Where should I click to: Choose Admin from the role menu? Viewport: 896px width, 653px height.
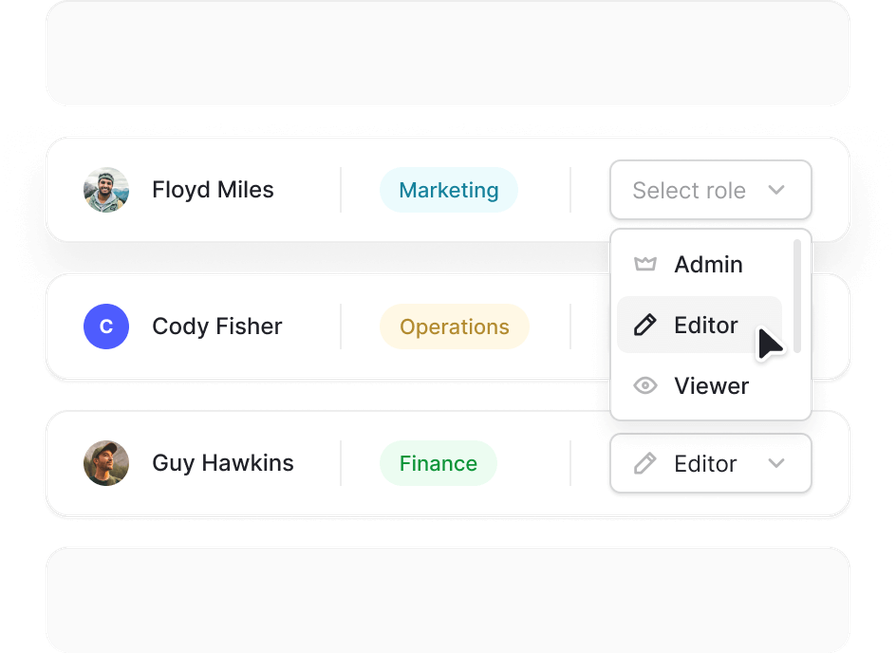point(708,265)
